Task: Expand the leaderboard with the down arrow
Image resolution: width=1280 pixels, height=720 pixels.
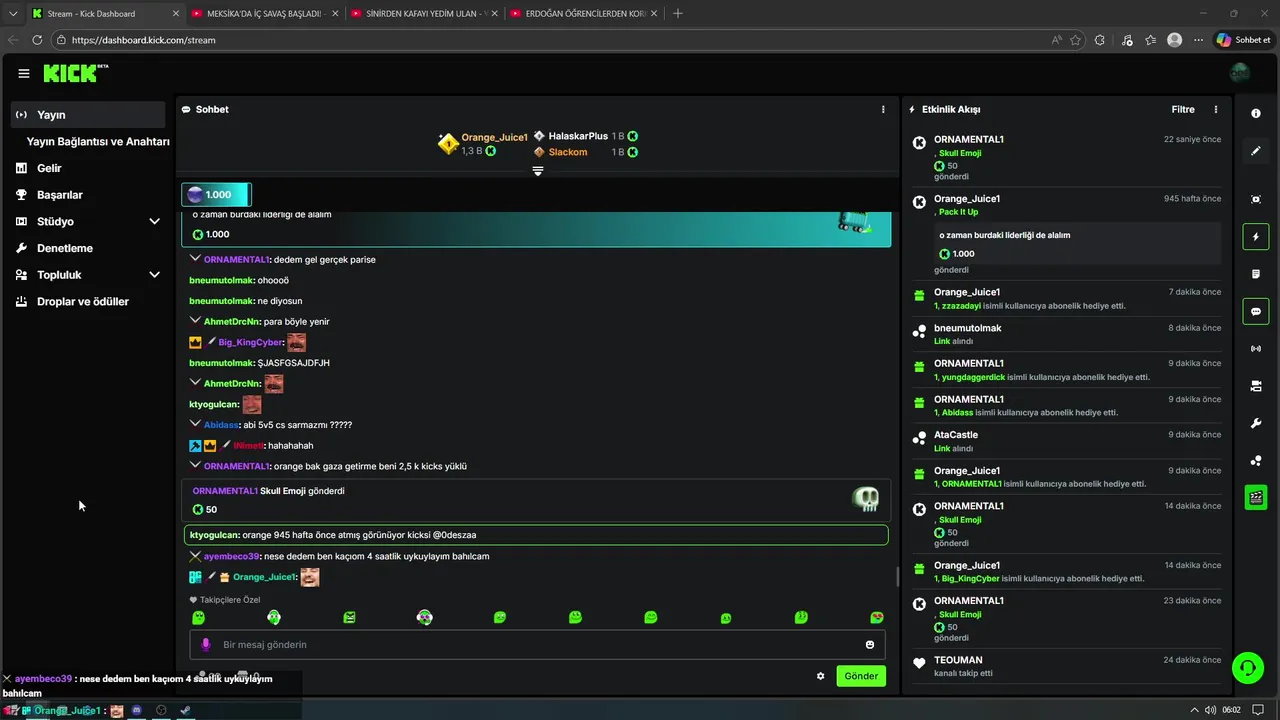Action: pyautogui.click(x=538, y=171)
